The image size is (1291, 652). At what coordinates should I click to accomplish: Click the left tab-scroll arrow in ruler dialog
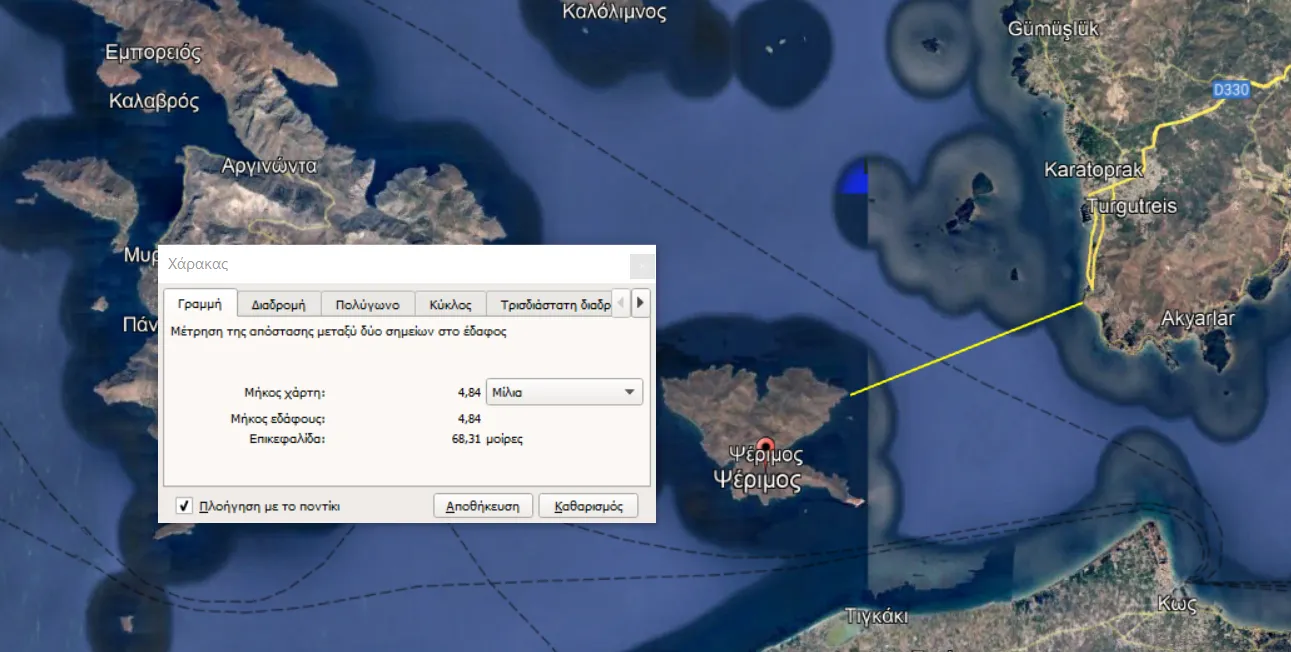pyautogui.click(x=620, y=303)
